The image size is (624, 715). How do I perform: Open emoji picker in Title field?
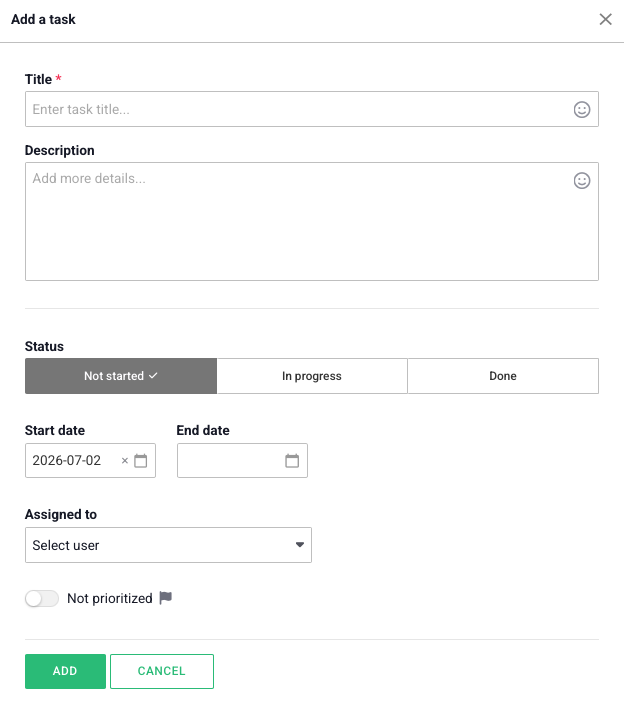point(582,109)
